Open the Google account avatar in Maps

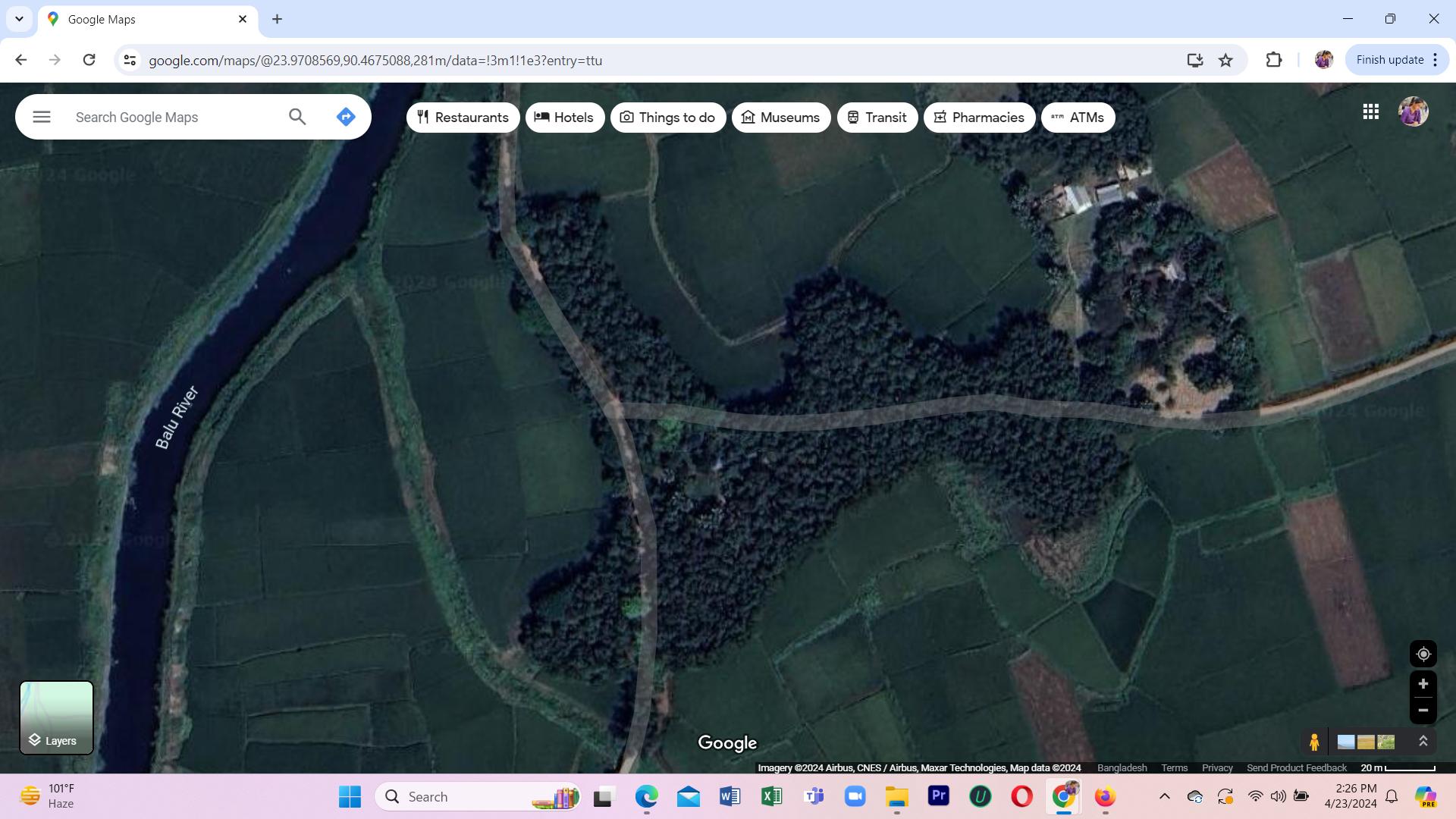pyautogui.click(x=1413, y=111)
